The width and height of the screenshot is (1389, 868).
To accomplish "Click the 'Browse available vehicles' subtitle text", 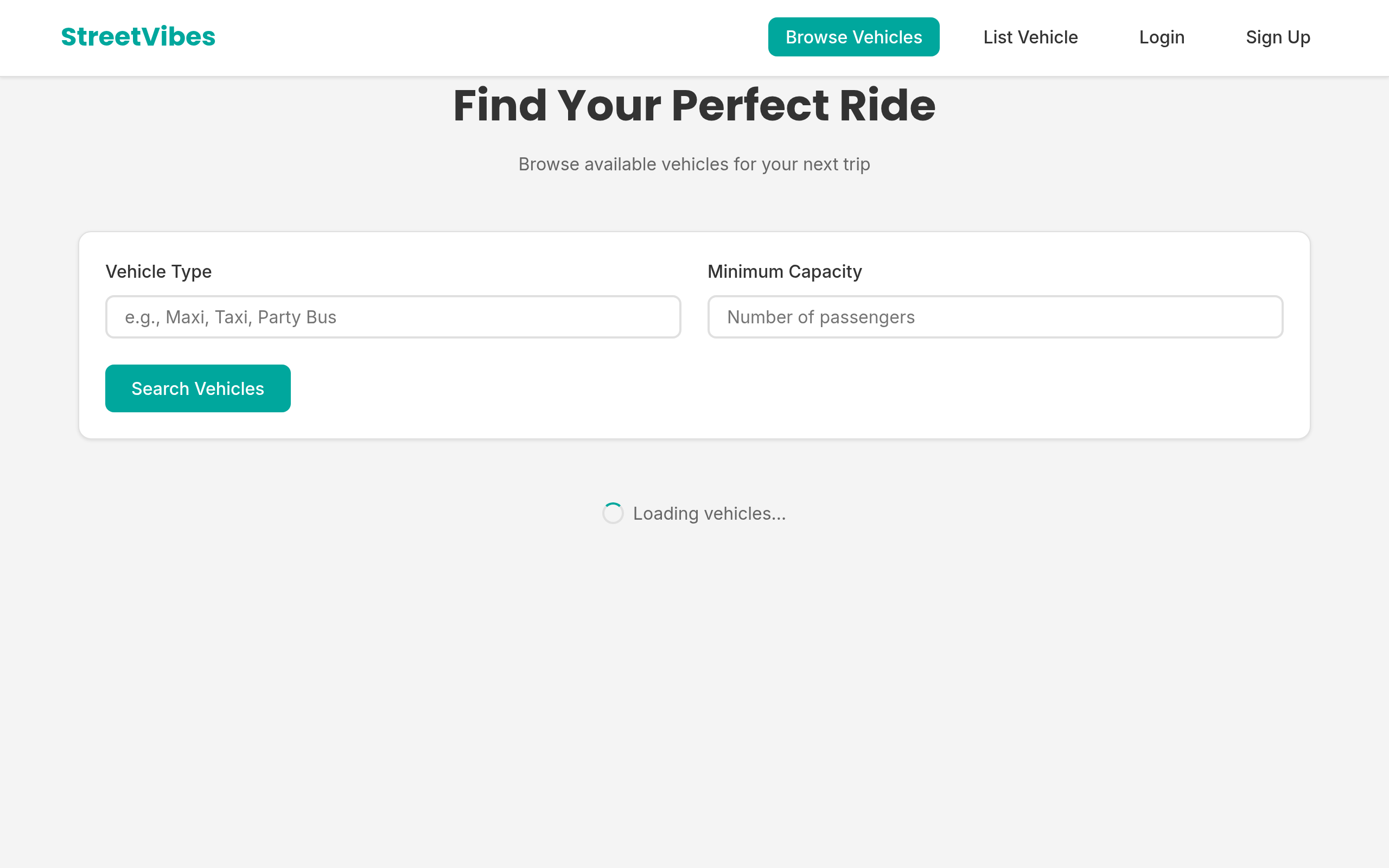I will [694, 164].
